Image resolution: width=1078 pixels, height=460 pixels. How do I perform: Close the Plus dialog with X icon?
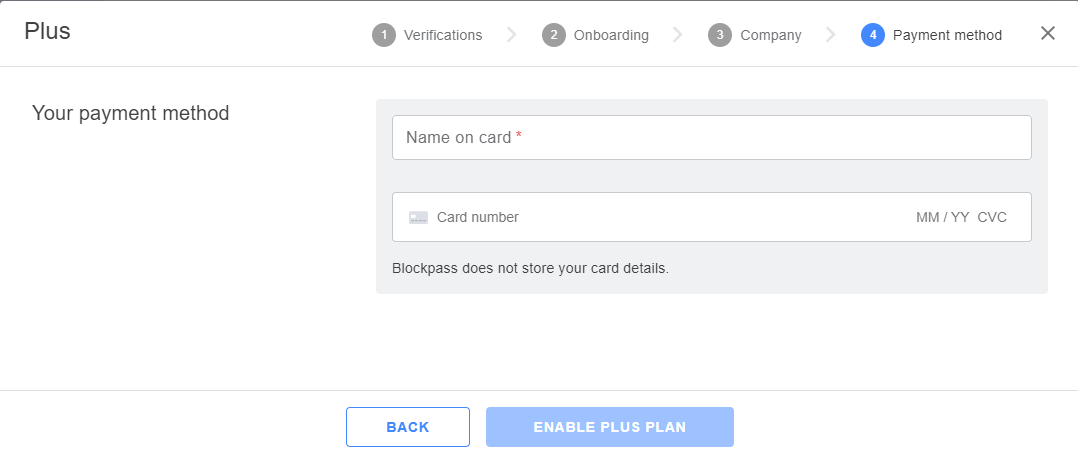pyautogui.click(x=1047, y=33)
